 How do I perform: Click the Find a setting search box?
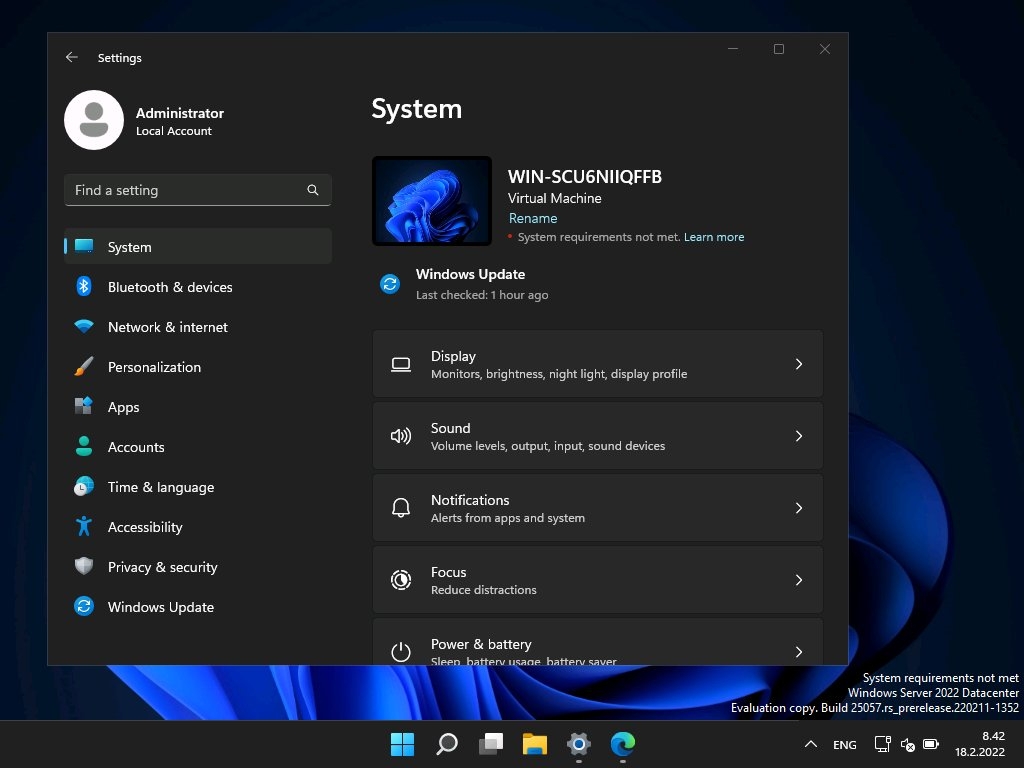198,190
